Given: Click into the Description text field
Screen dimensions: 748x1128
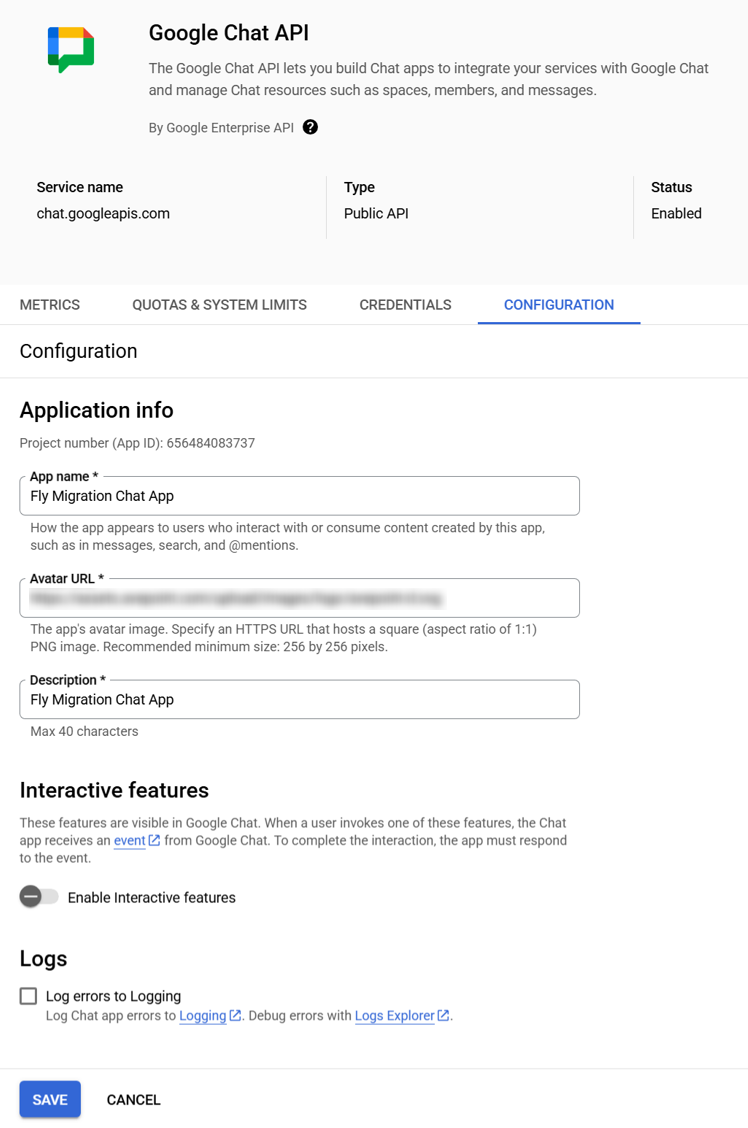Looking at the screenshot, I should click(x=299, y=700).
